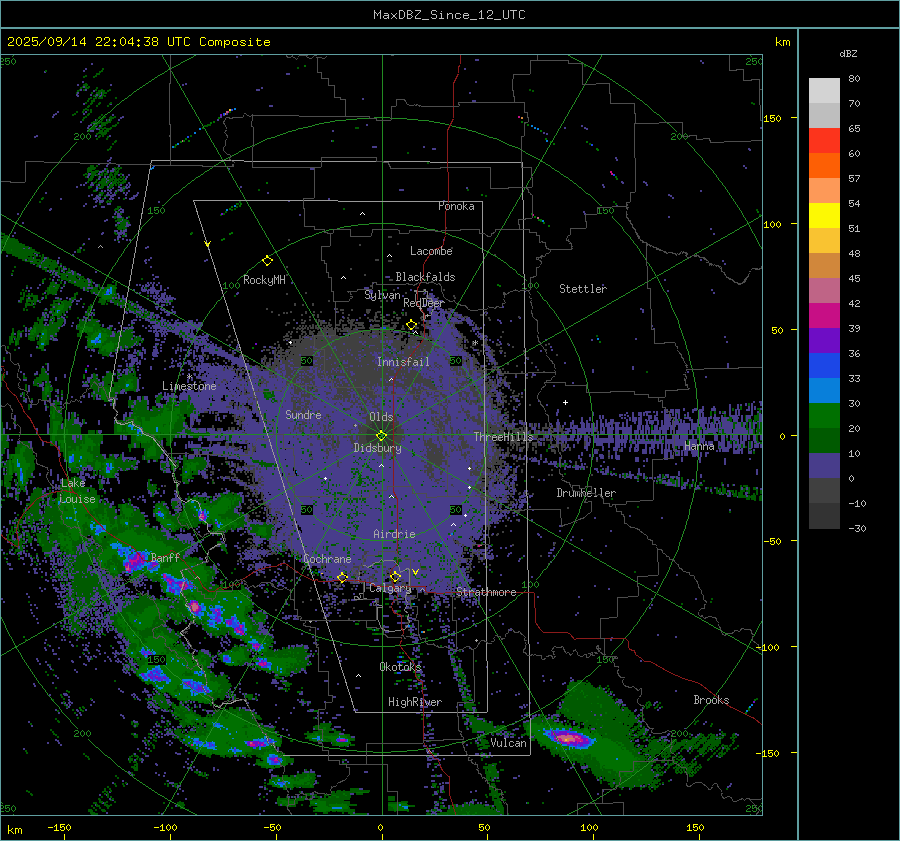Screen dimensions: 900x841
Task: Select the Olds label
Action: pos(381,417)
